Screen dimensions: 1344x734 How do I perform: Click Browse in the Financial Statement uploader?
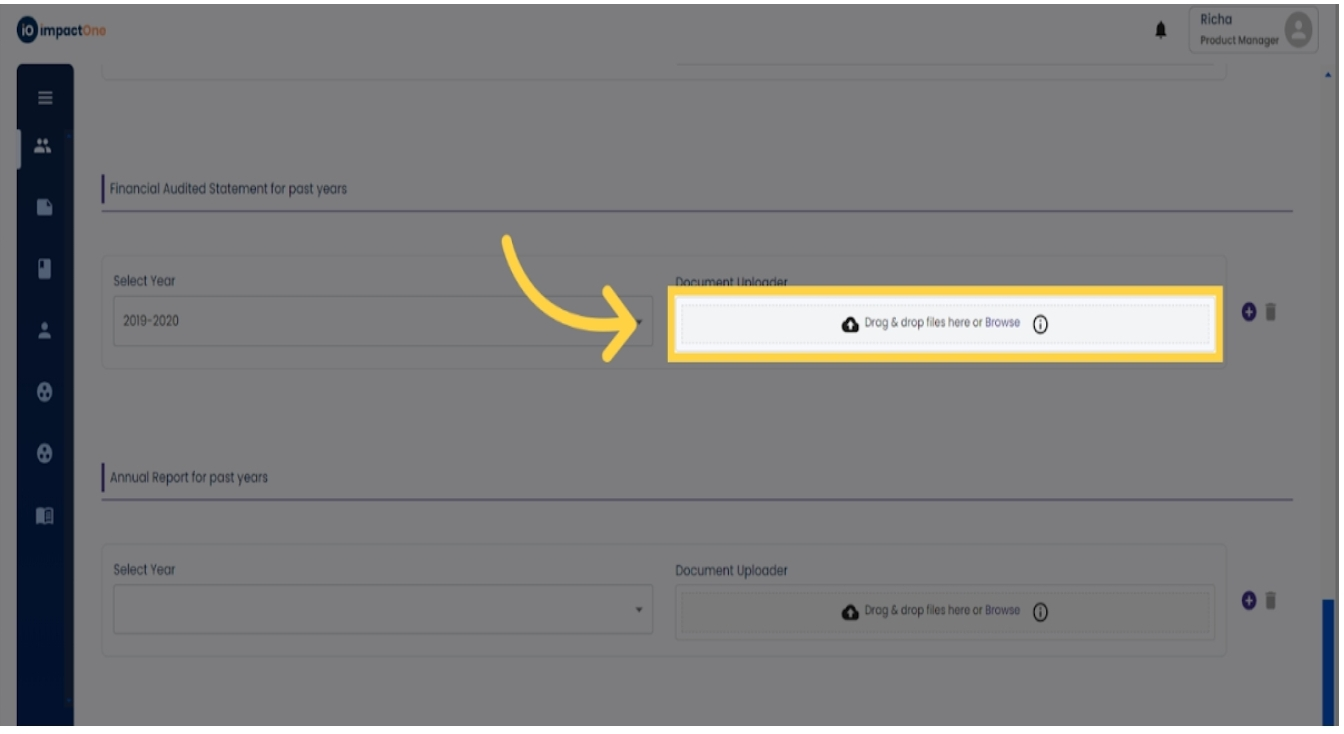[x=1002, y=323]
